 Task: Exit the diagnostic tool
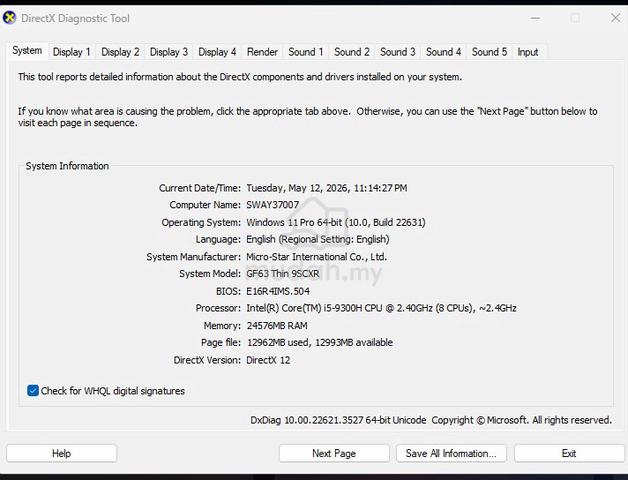coord(569,454)
